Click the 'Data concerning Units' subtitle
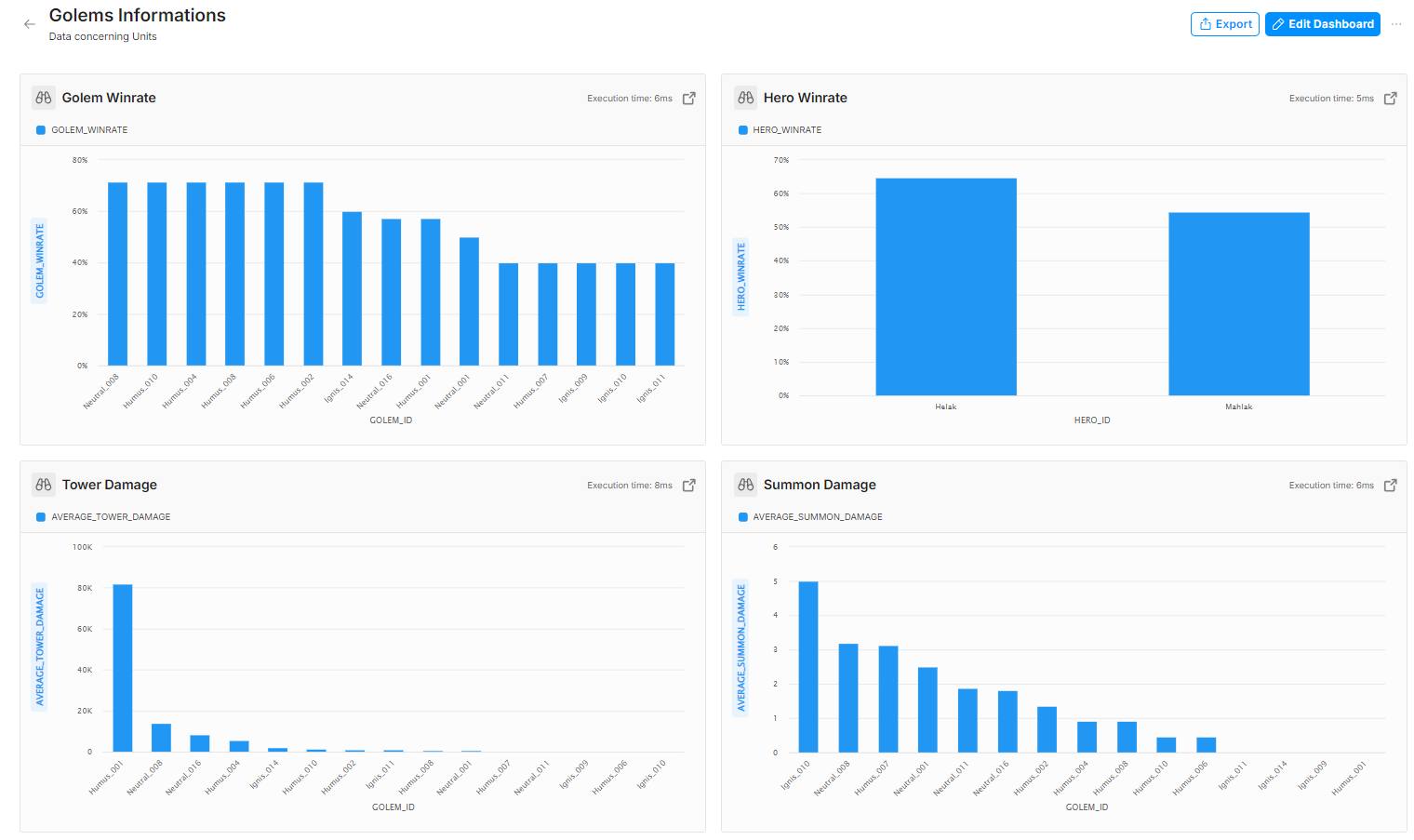 coord(103,37)
